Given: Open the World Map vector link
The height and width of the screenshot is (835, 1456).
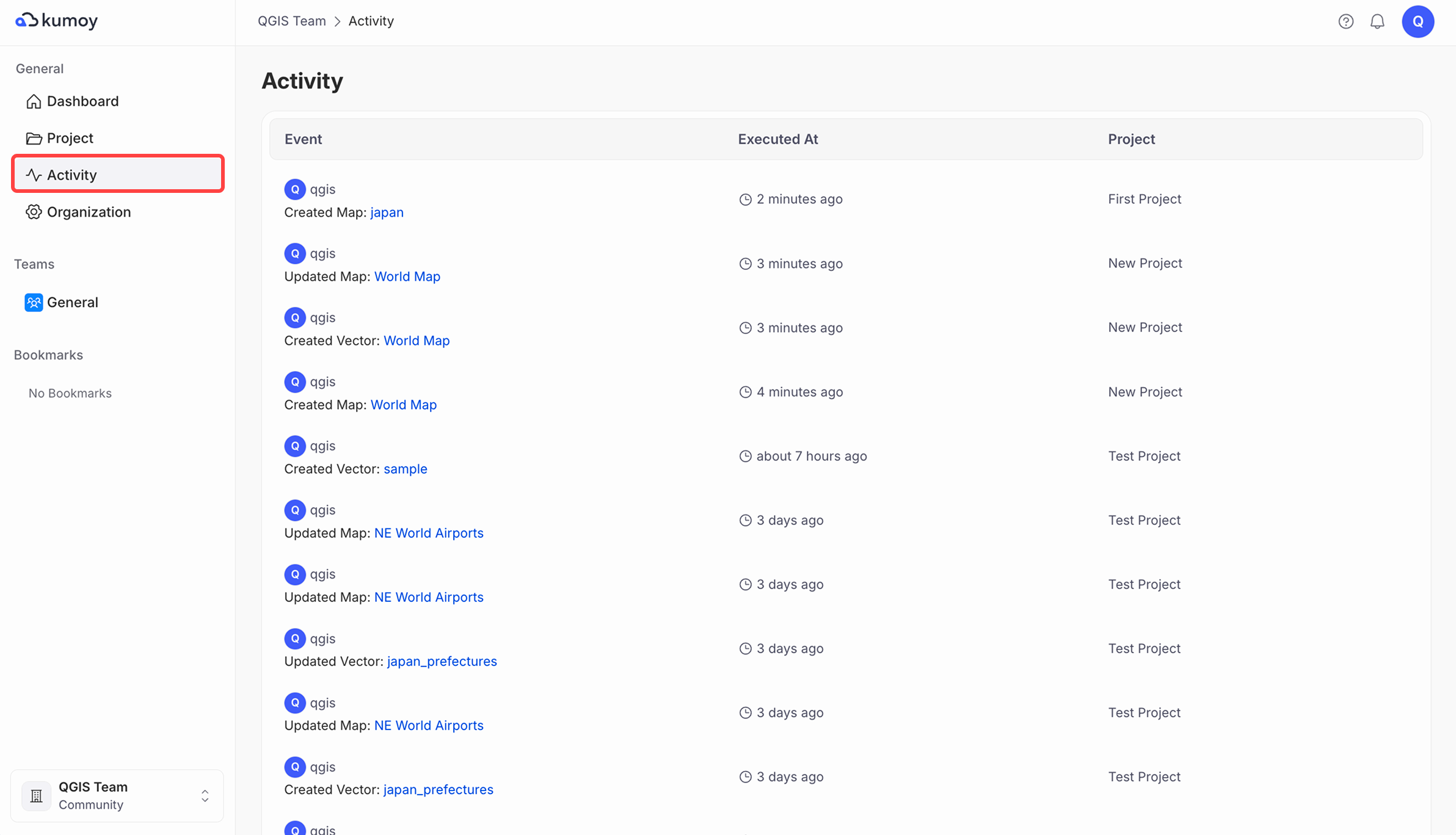Looking at the screenshot, I should click(x=417, y=340).
